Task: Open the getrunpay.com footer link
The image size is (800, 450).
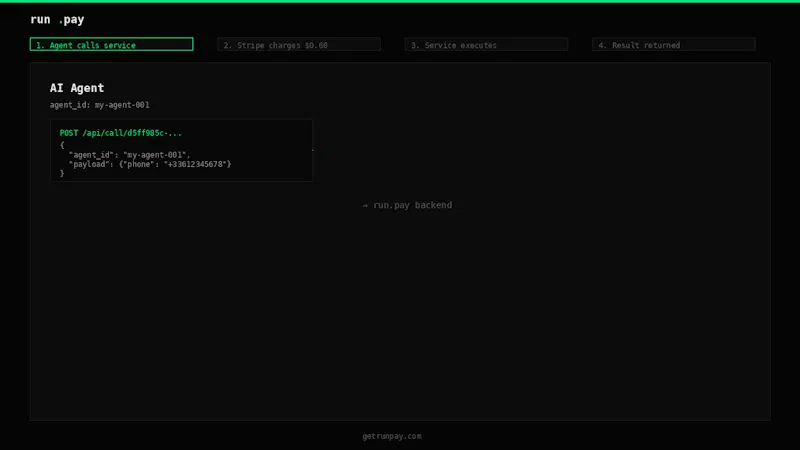Action: pos(392,436)
